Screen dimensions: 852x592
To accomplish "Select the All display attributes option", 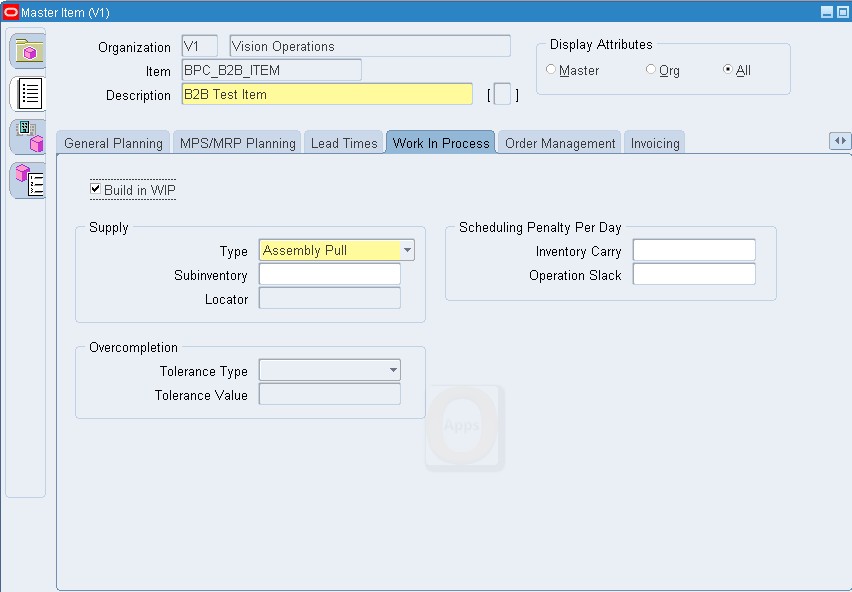I will pyautogui.click(x=729, y=70).
